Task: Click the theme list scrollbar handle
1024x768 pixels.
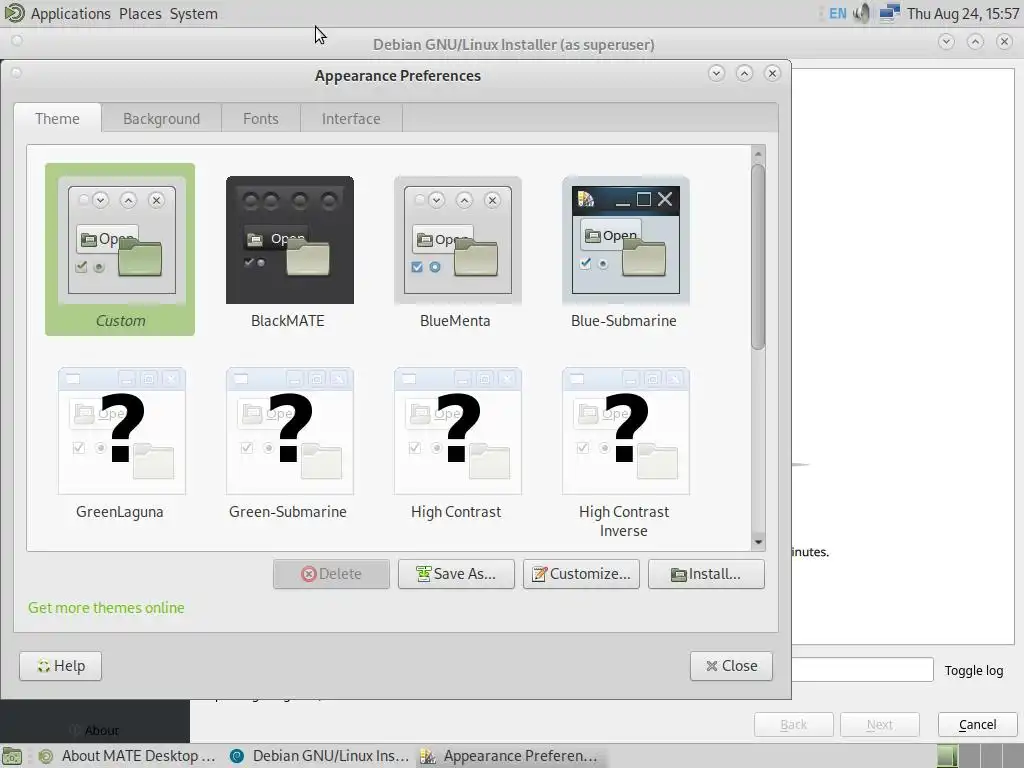Action: click(758, 257)
